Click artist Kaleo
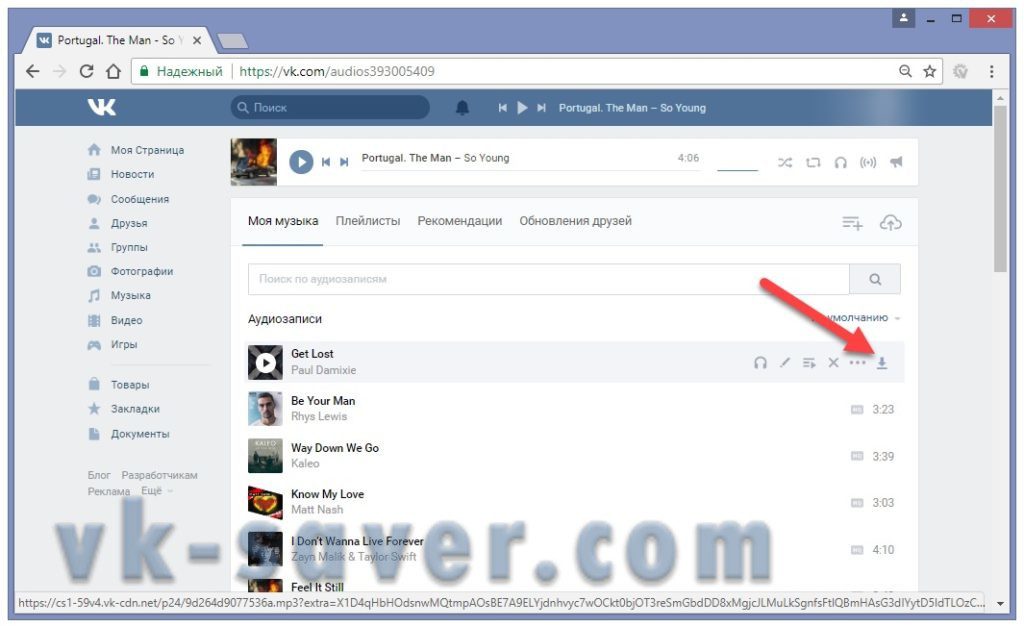 tap(305, 463)
